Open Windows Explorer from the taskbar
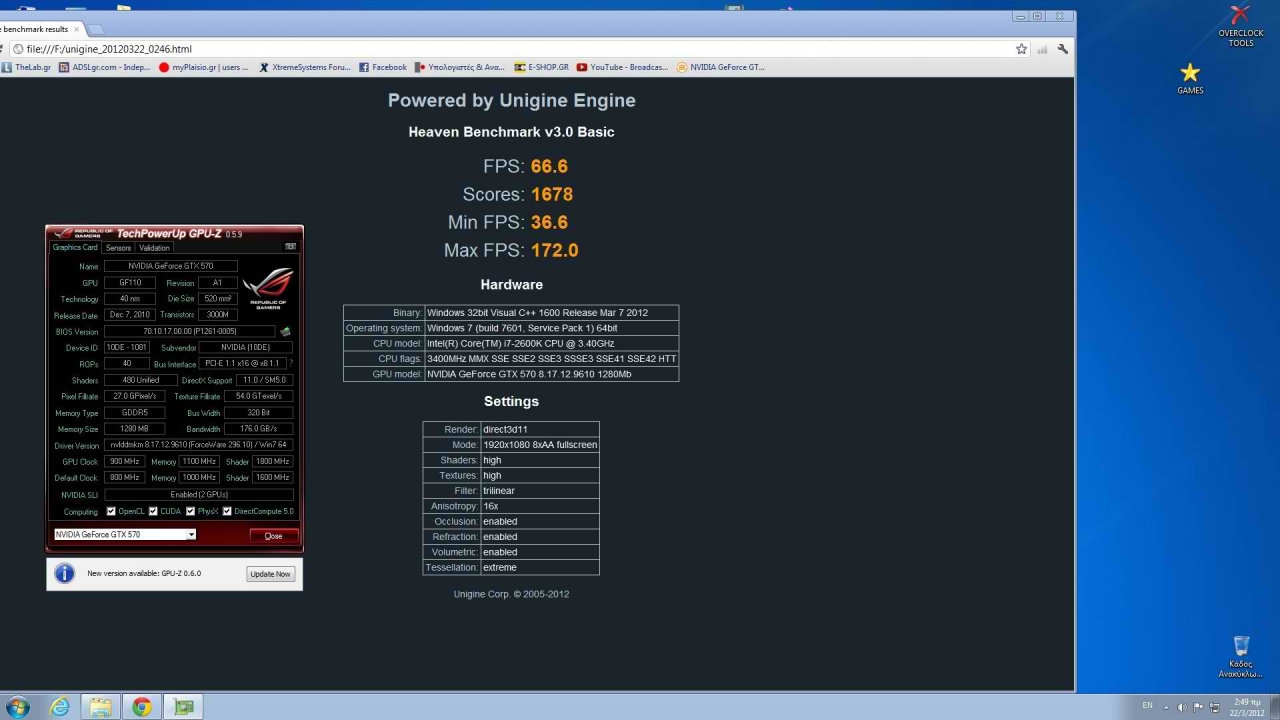Screen dimensions: 1280x720 [101, 707]
